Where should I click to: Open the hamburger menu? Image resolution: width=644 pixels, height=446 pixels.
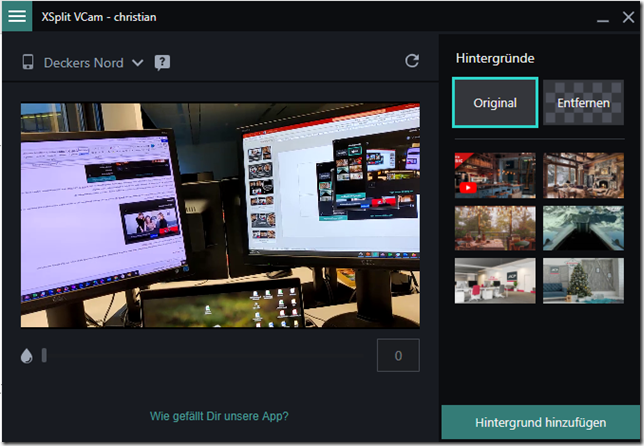click(x=17, y=16)
